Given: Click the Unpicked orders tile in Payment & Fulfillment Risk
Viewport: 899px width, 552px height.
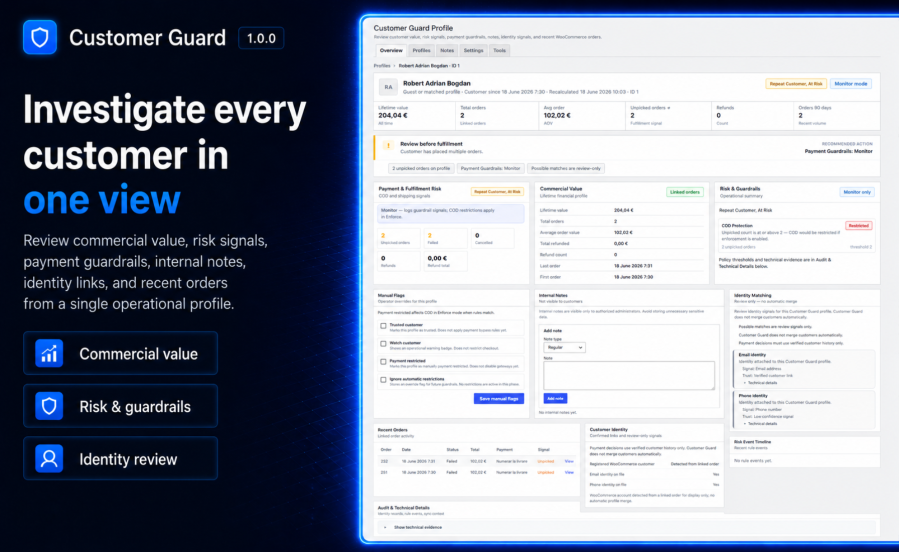Looking at the screenshot, I should [398, 238].
